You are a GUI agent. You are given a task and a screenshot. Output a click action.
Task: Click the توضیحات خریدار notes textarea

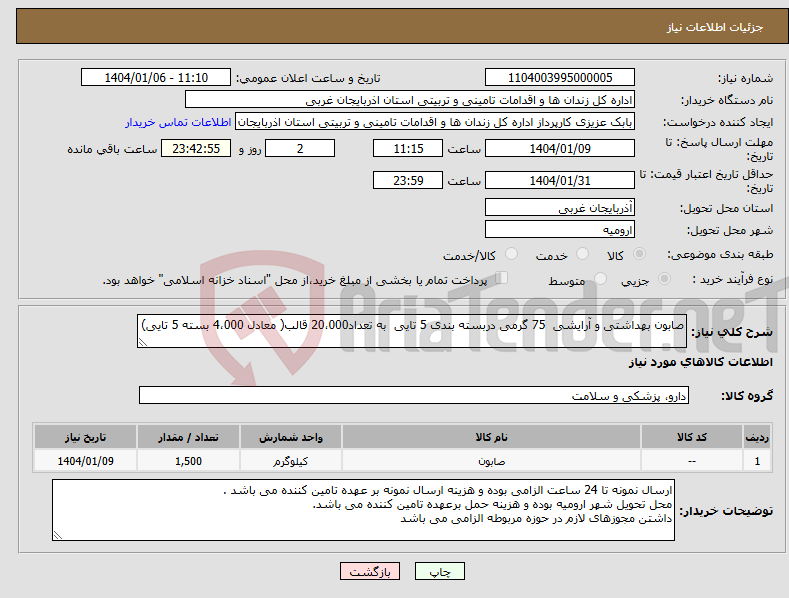click(x=363, y=510)
